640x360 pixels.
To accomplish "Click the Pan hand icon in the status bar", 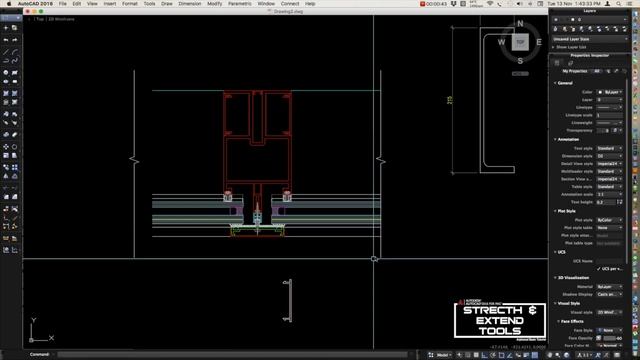I will [x=550, y=355].
